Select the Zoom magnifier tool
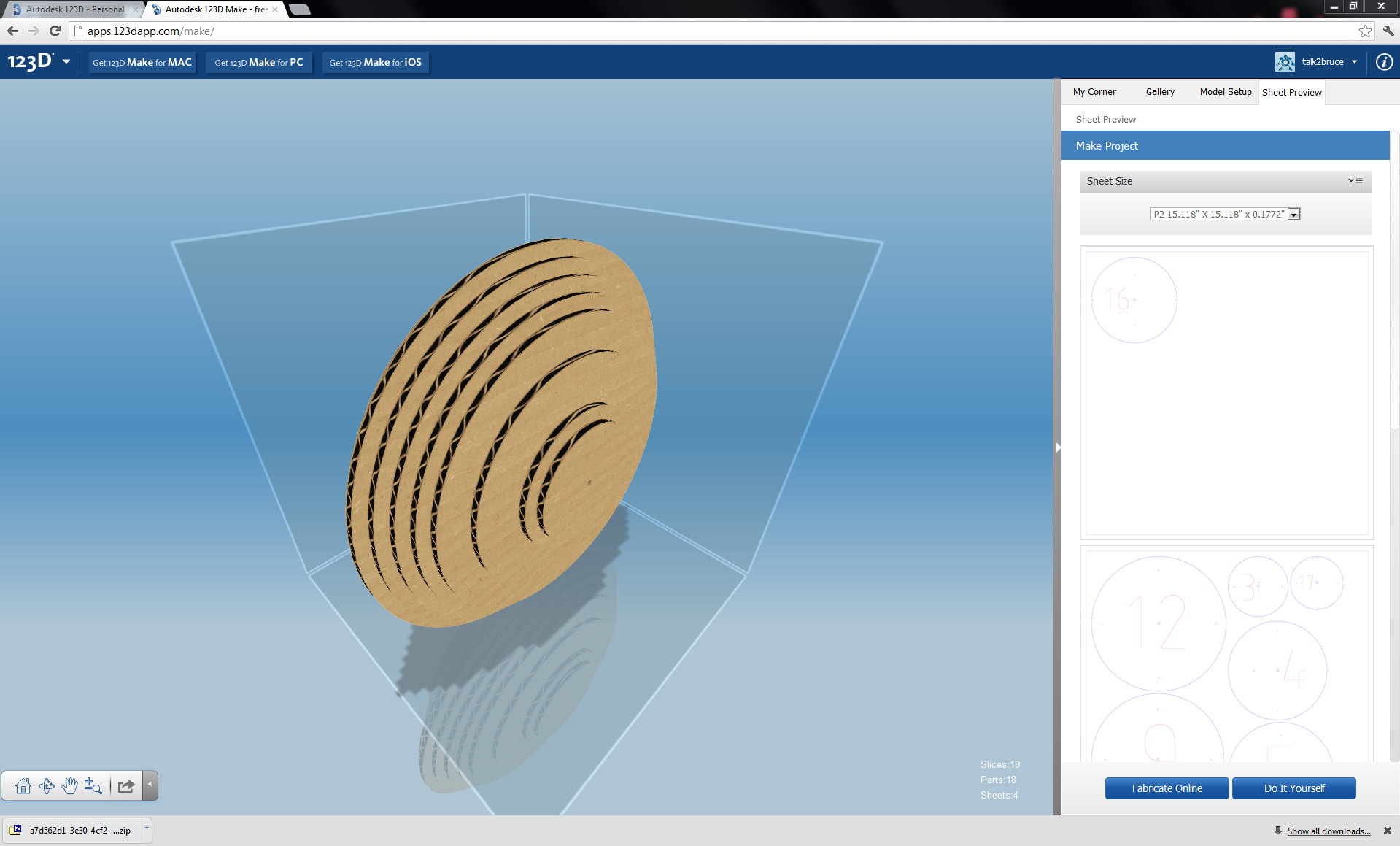 [93, 786]
